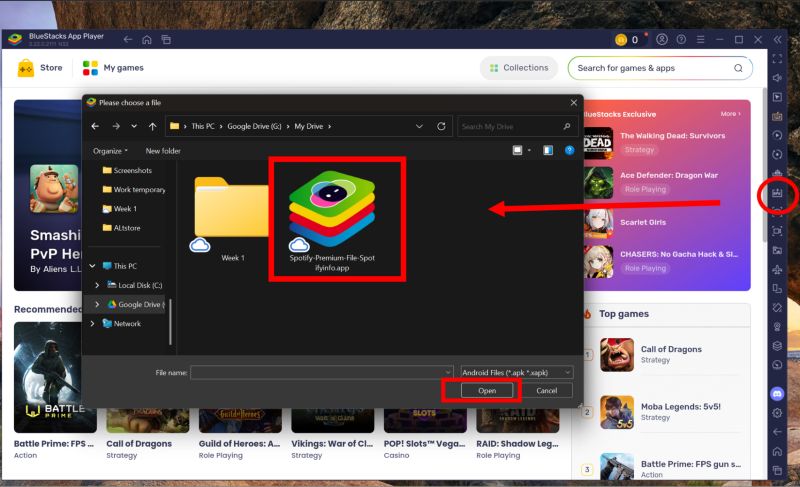This screenshot has height=487, width=800.
Task: Open the File name combo box dropdown arrow
Action: (x=447, y=373)
